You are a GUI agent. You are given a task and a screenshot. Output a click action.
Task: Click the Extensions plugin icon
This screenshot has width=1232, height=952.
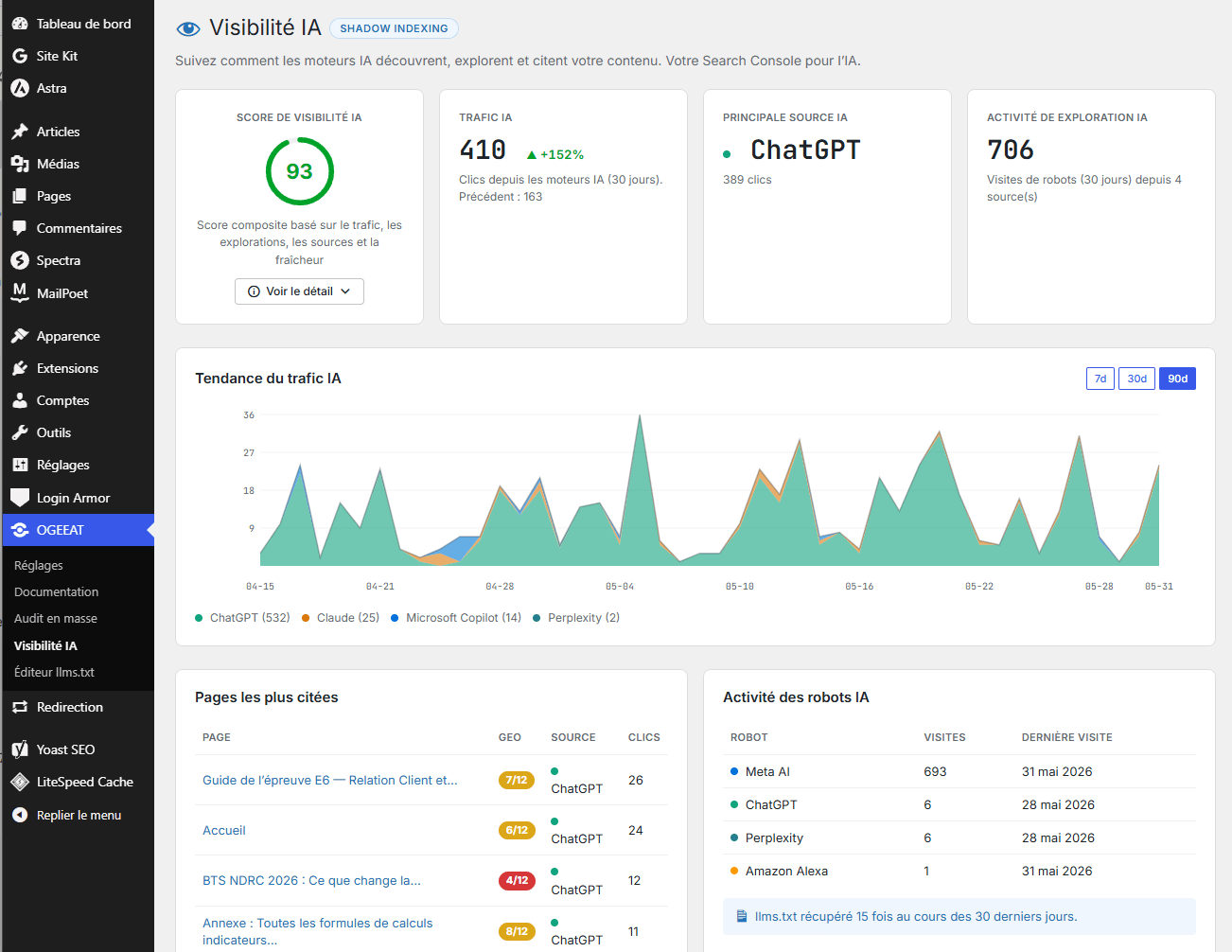[20, 368]
